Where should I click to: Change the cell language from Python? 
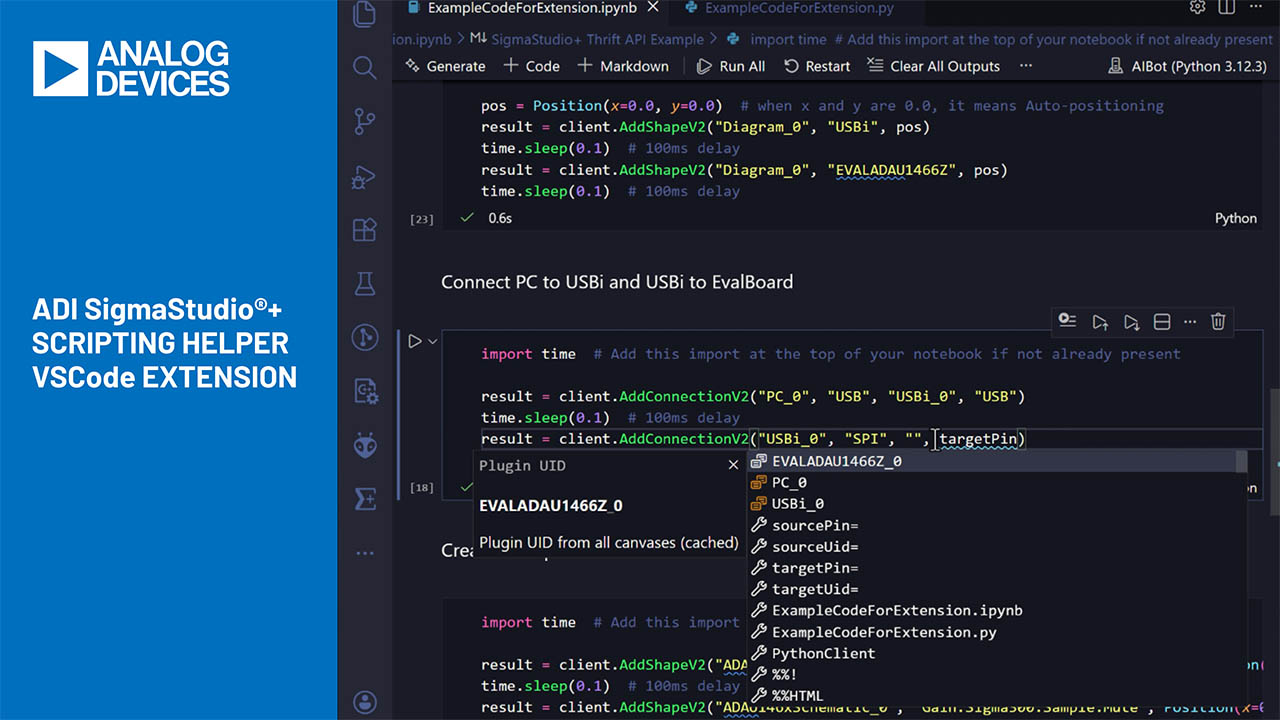1236,218
